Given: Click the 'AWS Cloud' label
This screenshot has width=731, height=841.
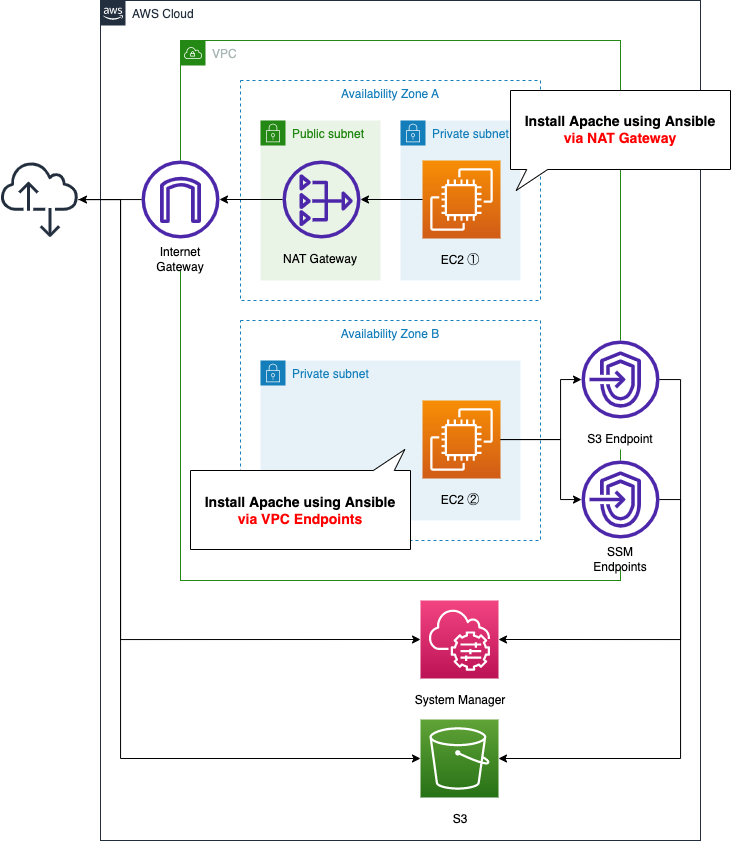Looking at the screenshot, I should point(163,14).
